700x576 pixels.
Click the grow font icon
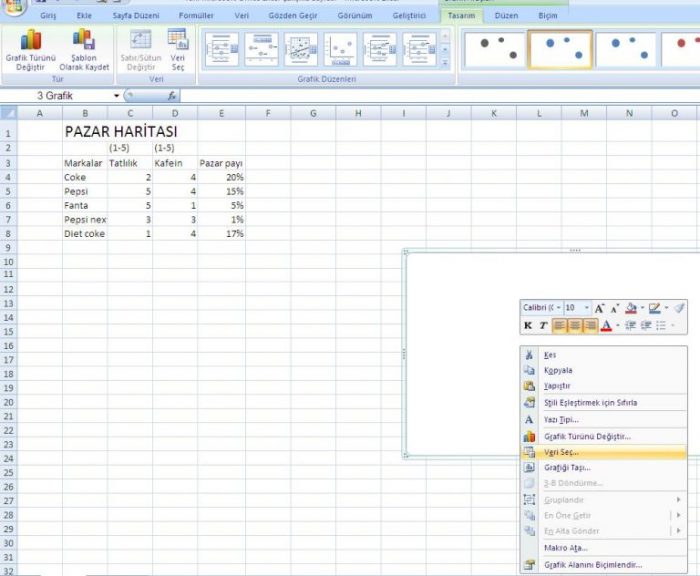pyautogui.click(x=599, y=308)
